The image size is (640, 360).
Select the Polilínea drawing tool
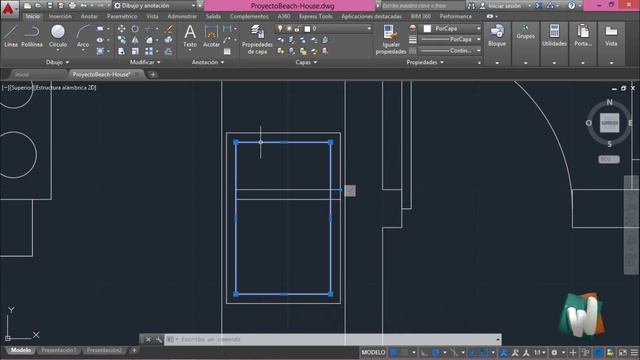tap(32, 36)
